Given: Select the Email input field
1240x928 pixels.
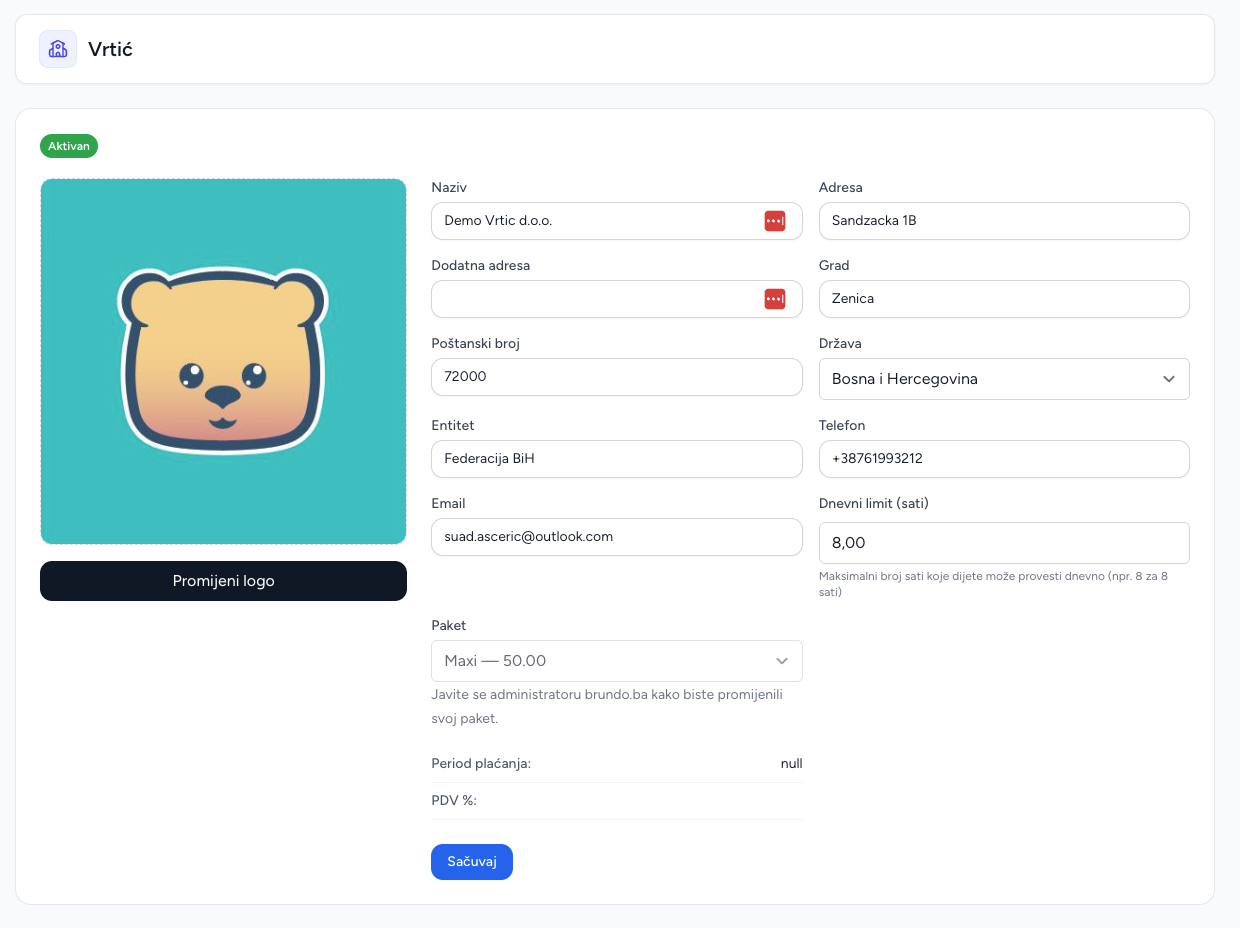Looking at the screenshot, I should point(617,537).
